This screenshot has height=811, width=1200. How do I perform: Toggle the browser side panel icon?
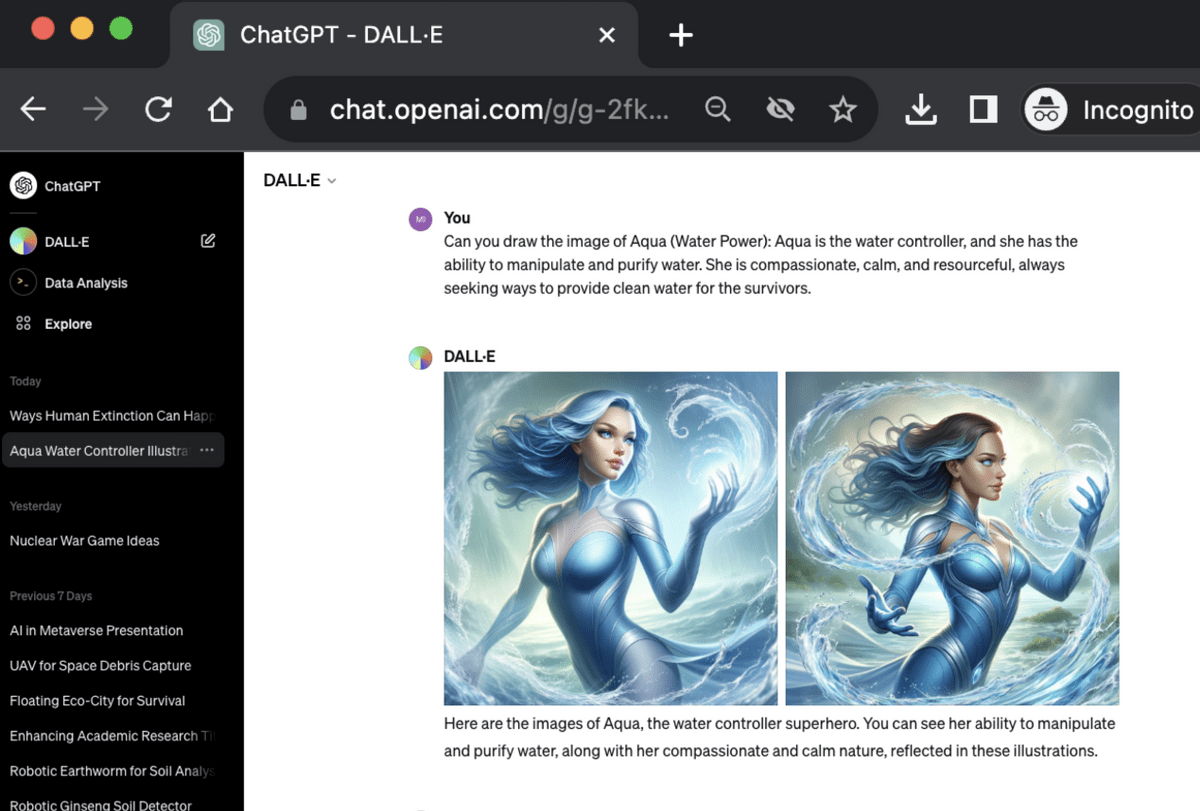984,110
